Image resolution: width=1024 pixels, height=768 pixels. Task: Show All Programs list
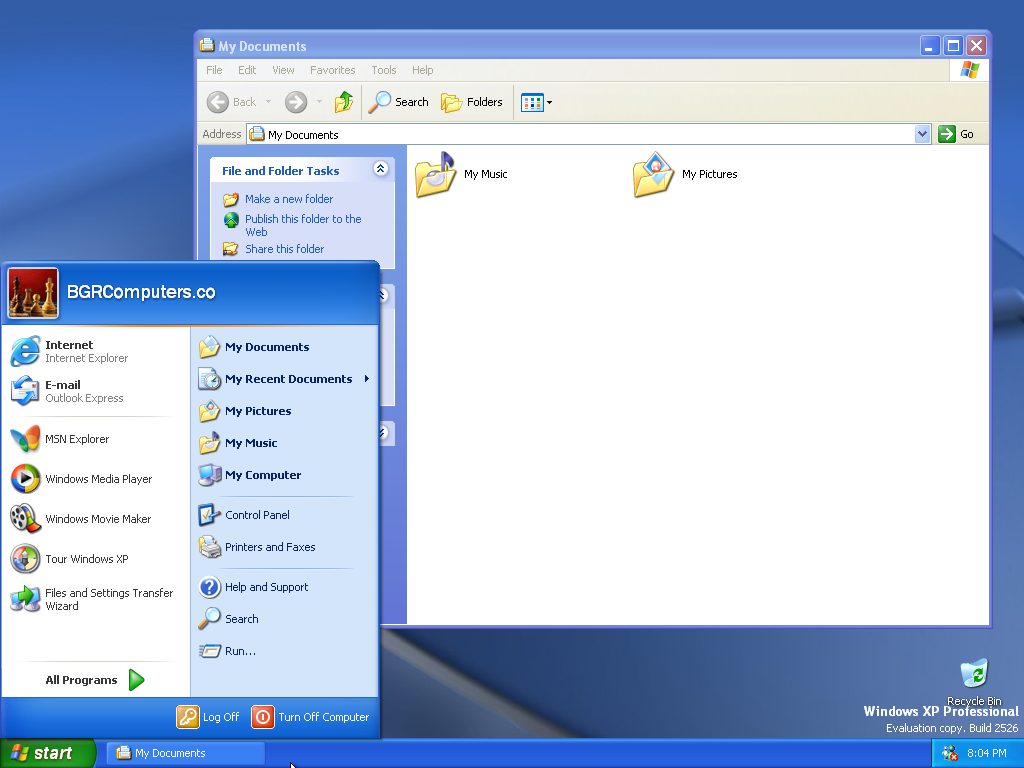(x=95, y=680)
